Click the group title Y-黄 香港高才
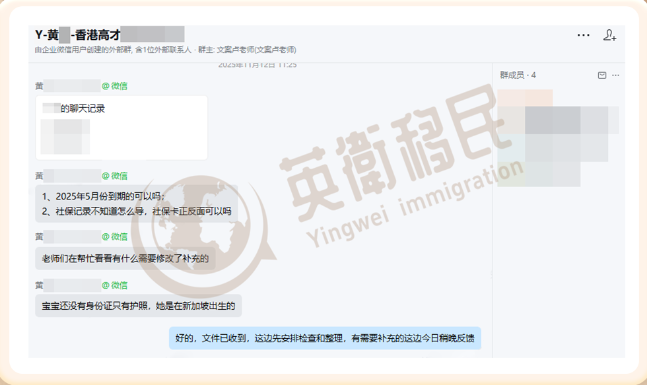The width and height of the screenshot is (647, 385). coord(110,35)
